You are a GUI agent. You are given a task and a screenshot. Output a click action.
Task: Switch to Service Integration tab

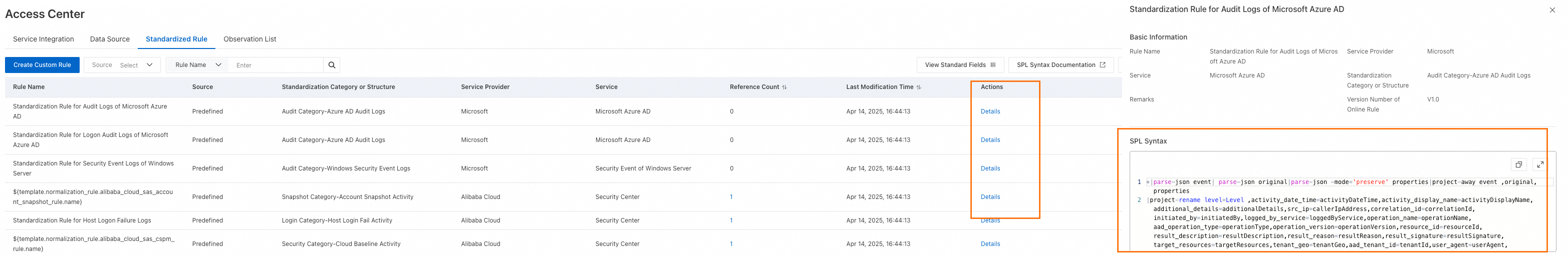click(x=43, y=39)
